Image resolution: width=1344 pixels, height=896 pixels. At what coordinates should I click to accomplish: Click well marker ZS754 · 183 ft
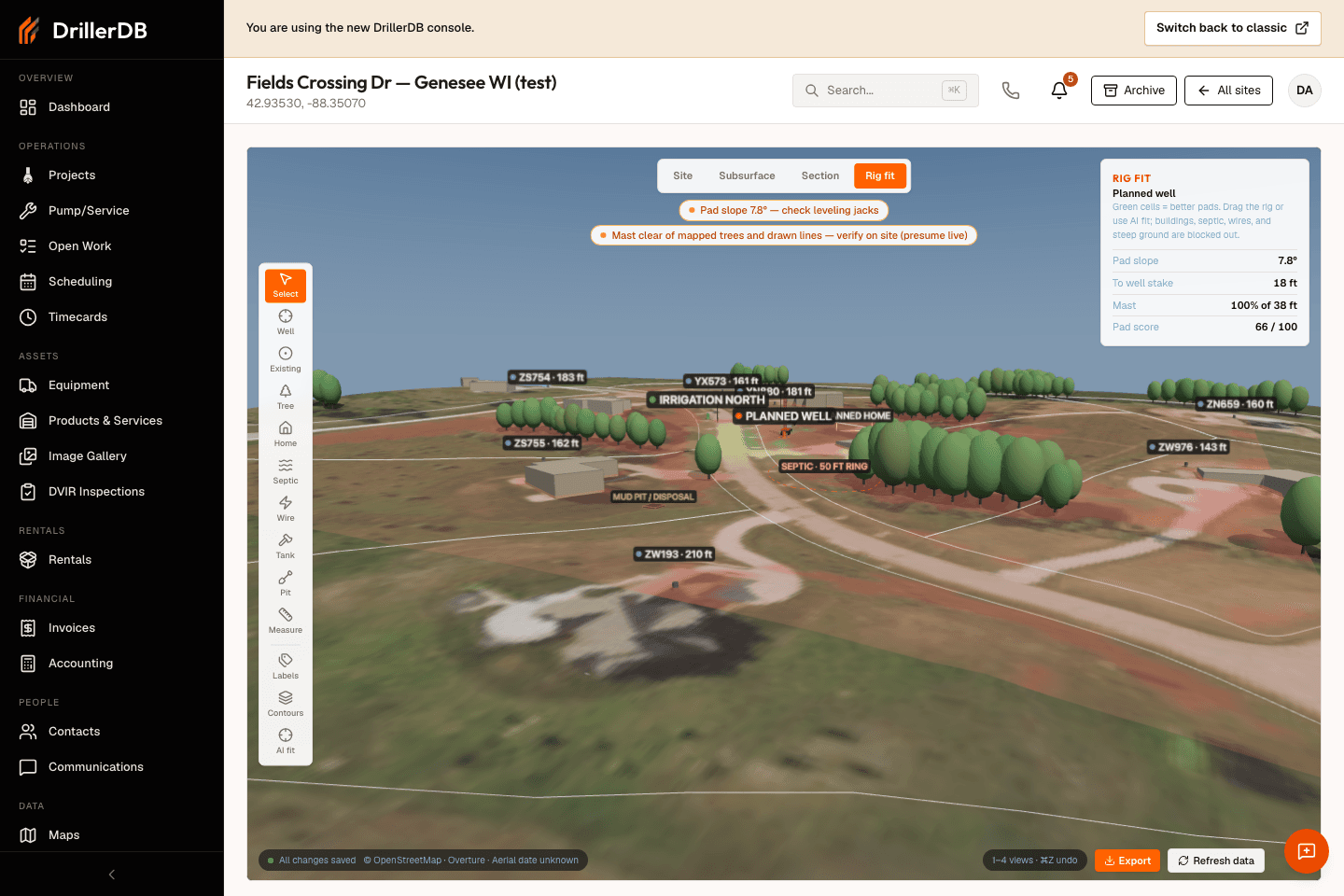click(547, 377)
